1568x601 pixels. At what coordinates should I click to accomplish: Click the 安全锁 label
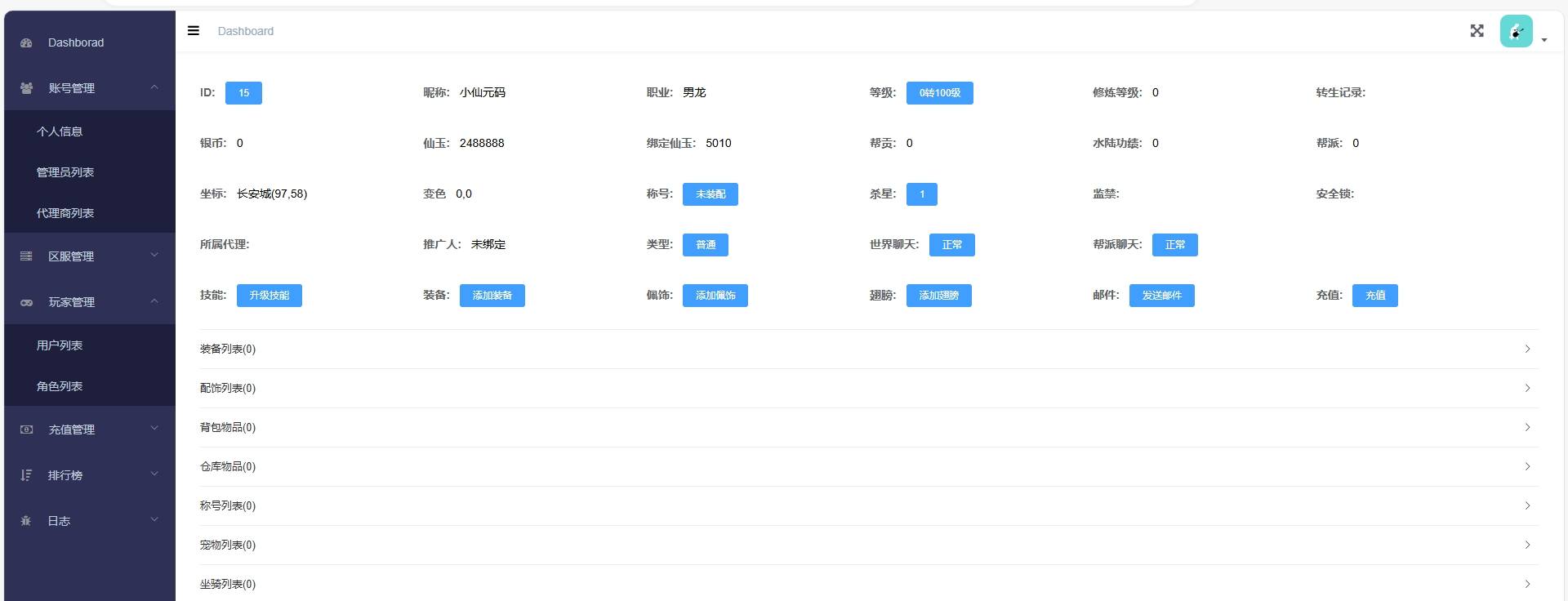1335,194
